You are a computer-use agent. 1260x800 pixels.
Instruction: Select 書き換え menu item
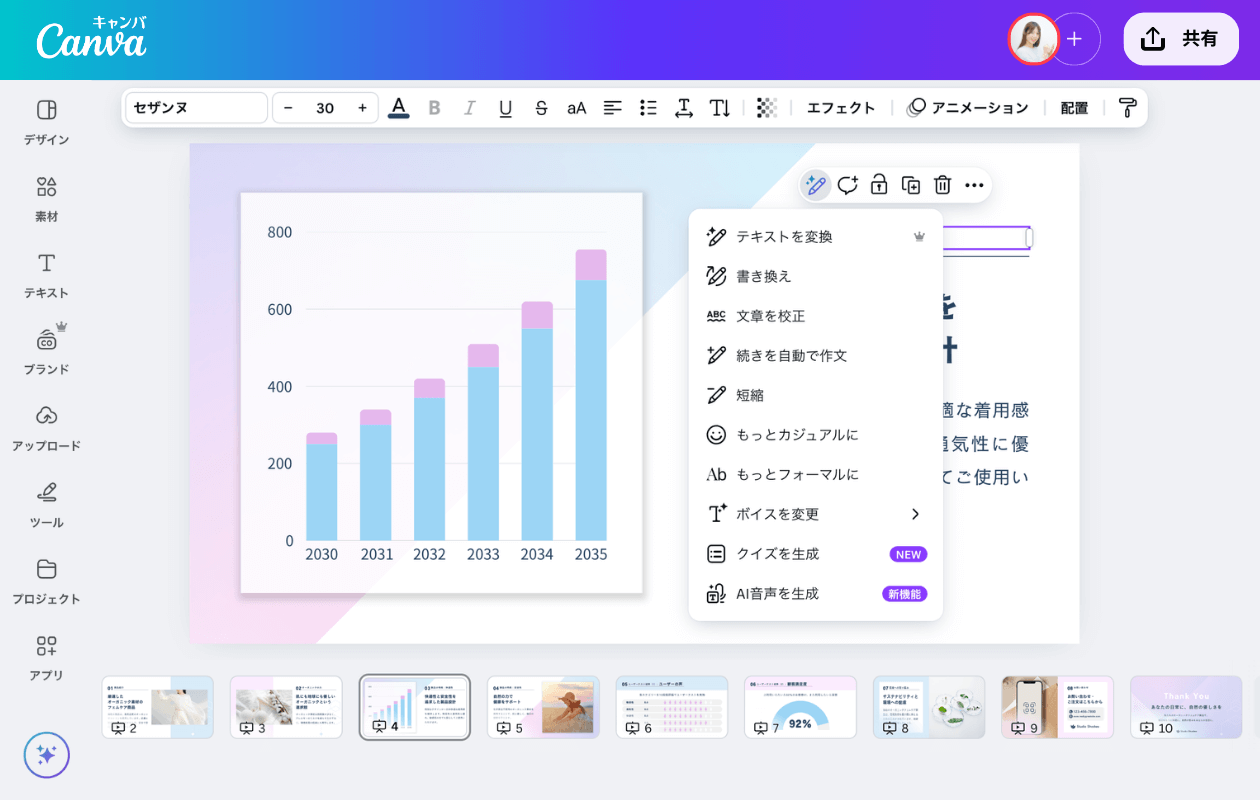click(x=816, y=276)
